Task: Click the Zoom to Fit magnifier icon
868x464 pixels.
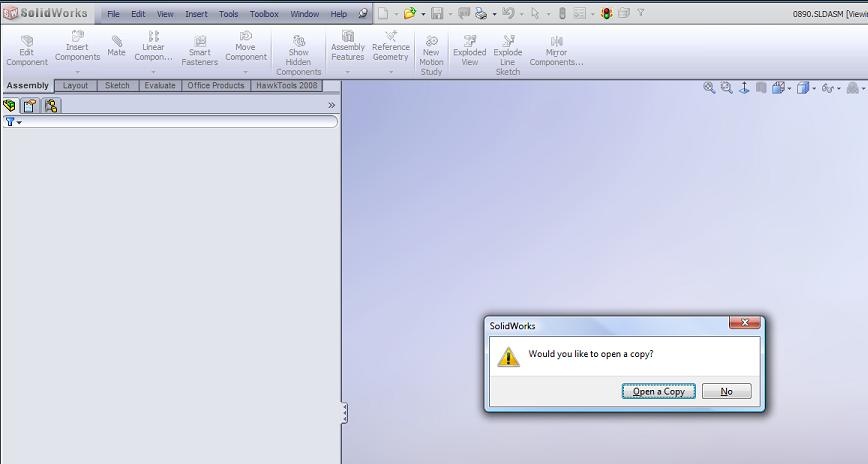Action: [x=709, y=87]
